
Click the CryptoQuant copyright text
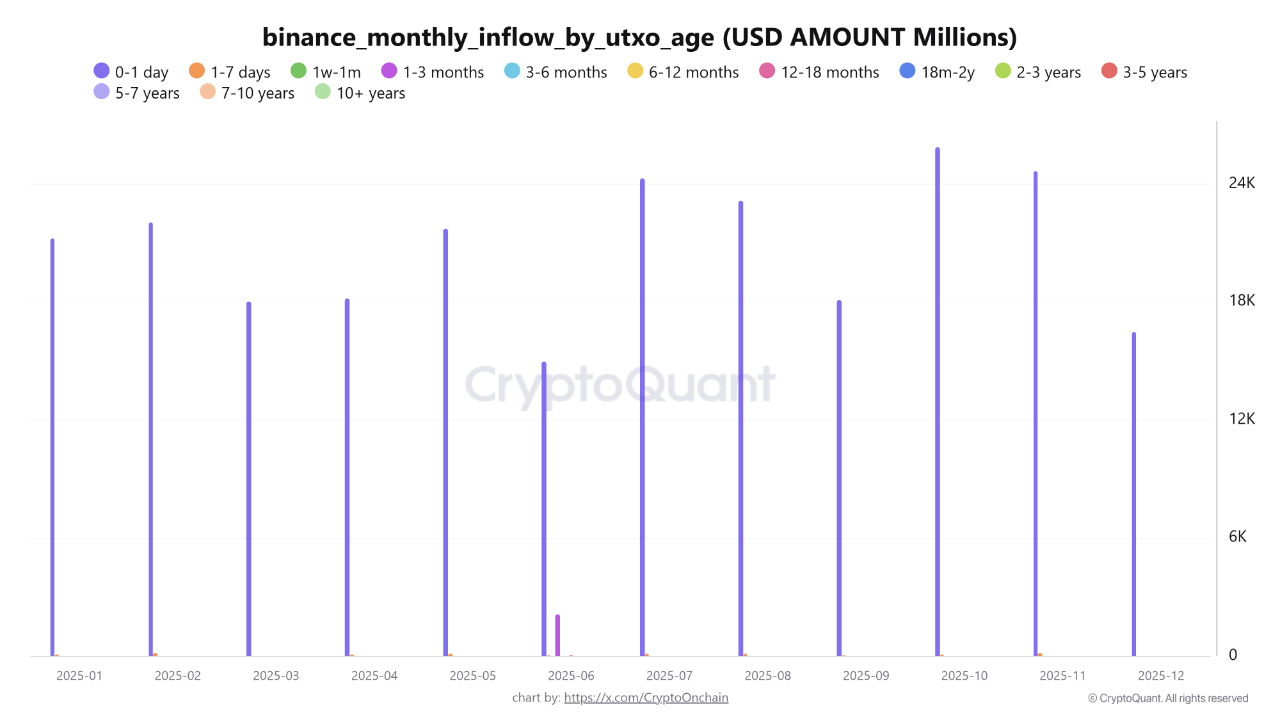(1168, 698)
